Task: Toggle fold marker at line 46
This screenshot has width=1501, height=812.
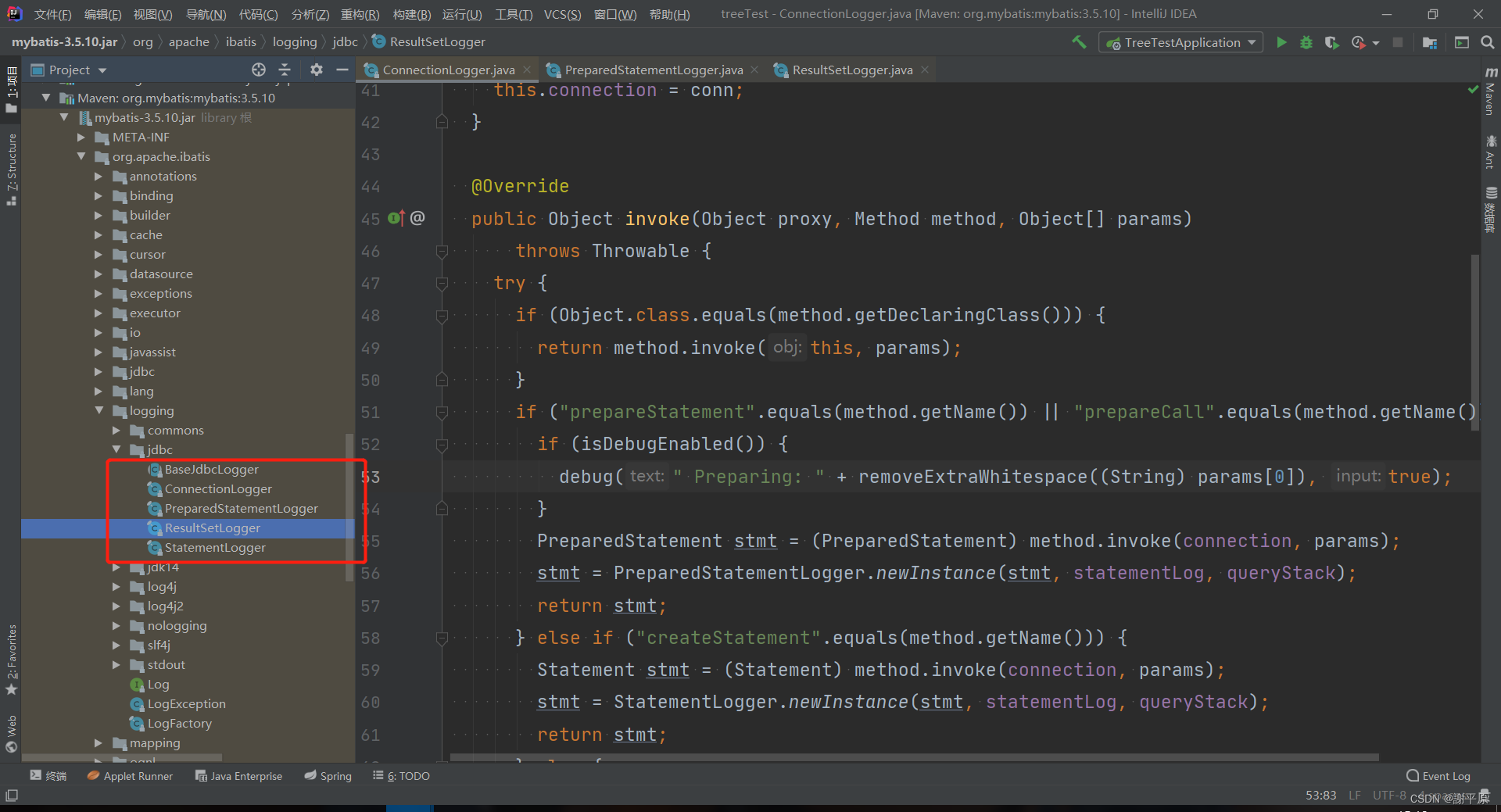Action: [442, 251]
